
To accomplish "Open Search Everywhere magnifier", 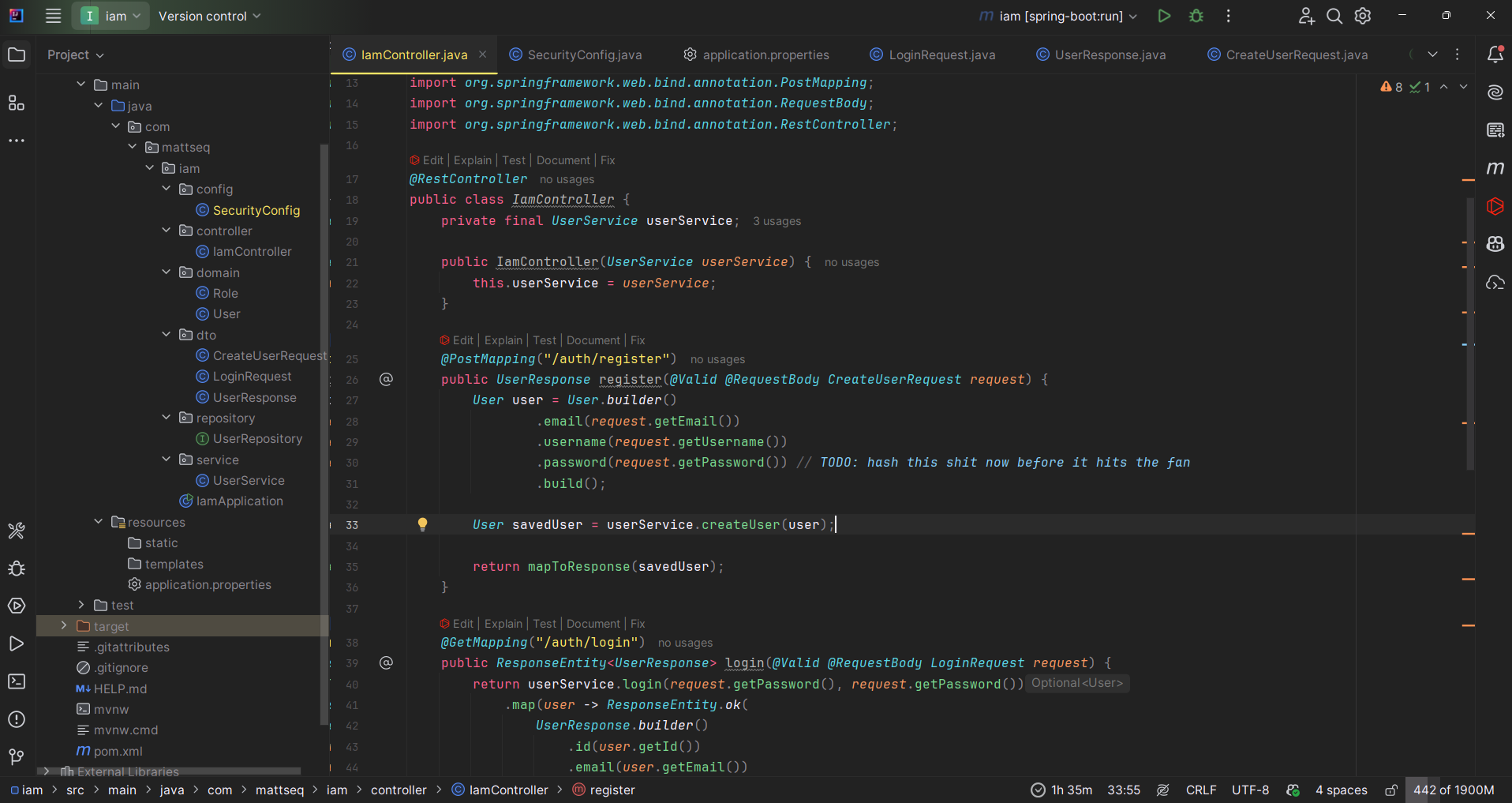I will coord(1334,16).
